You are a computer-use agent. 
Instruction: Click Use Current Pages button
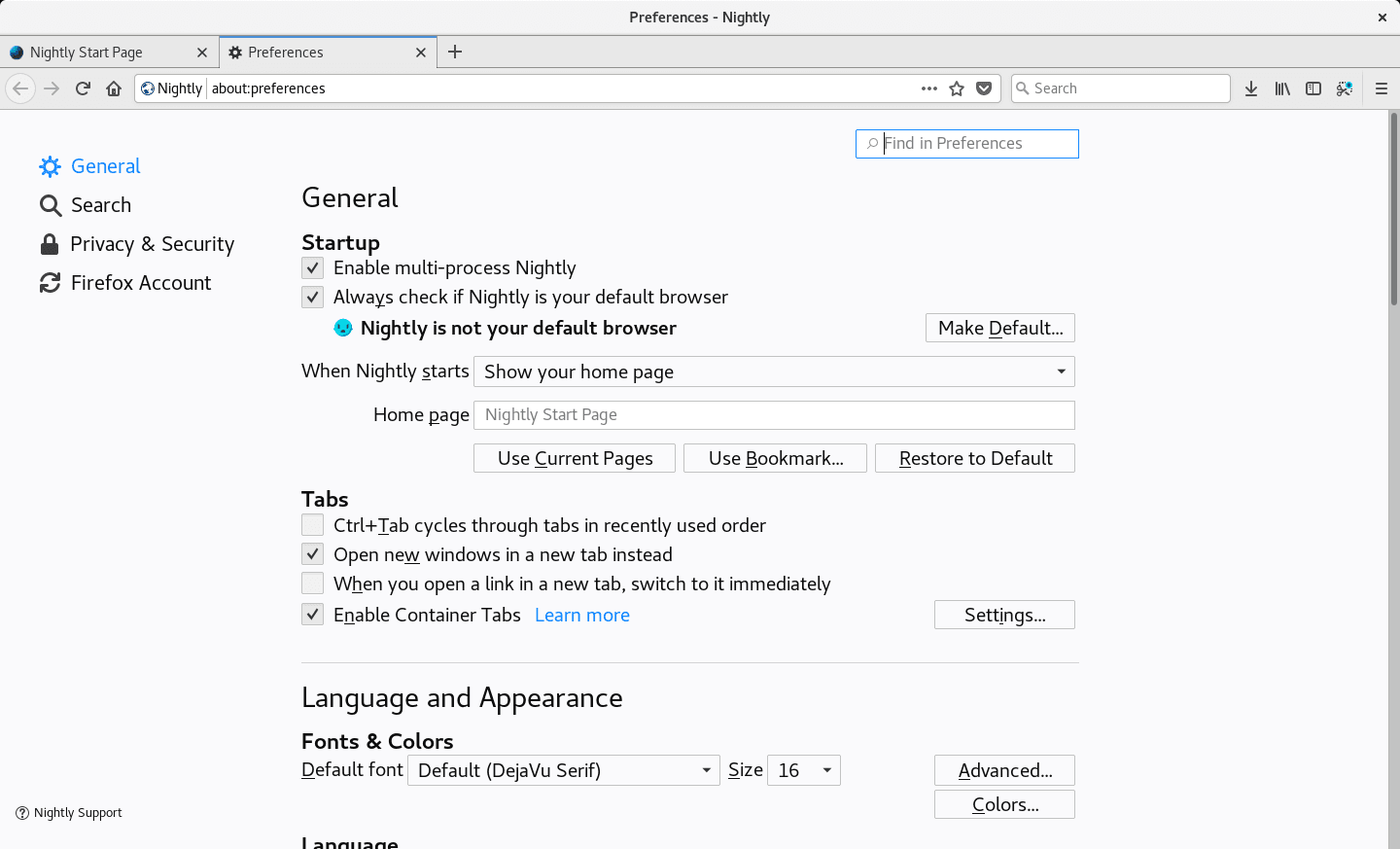pos(575,458)
